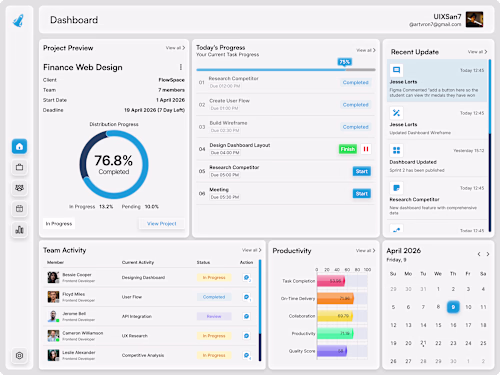500x375 pixels.
Task: Select April 24 in the calendar
Action: [468, 343]
